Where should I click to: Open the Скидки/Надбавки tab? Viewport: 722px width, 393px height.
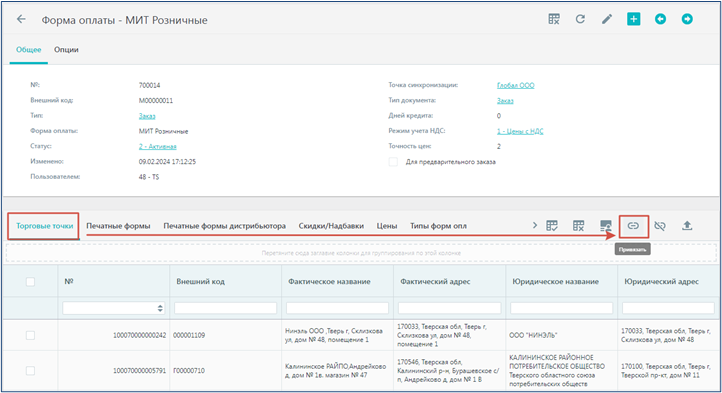coord(331,226)
